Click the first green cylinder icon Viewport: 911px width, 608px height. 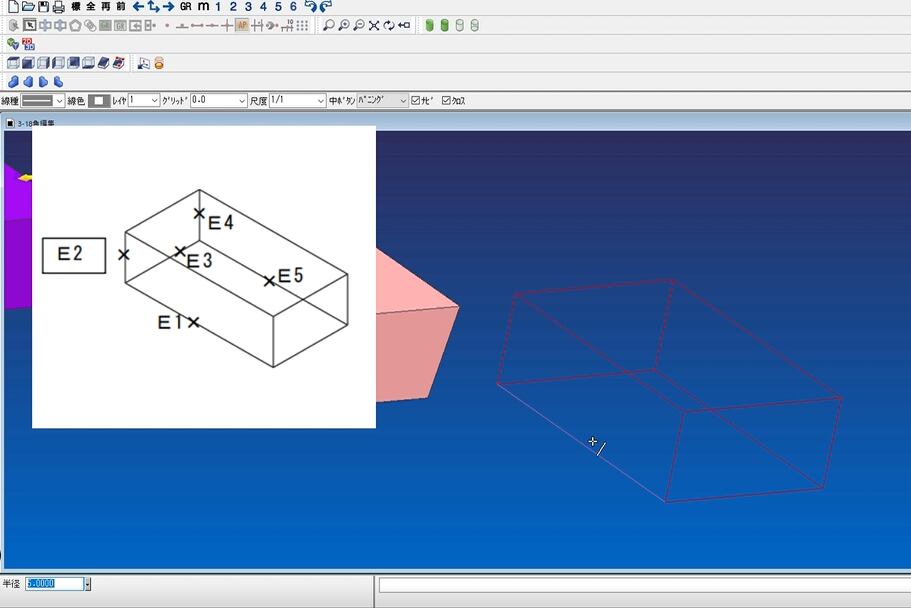click(x=429, y=25)
